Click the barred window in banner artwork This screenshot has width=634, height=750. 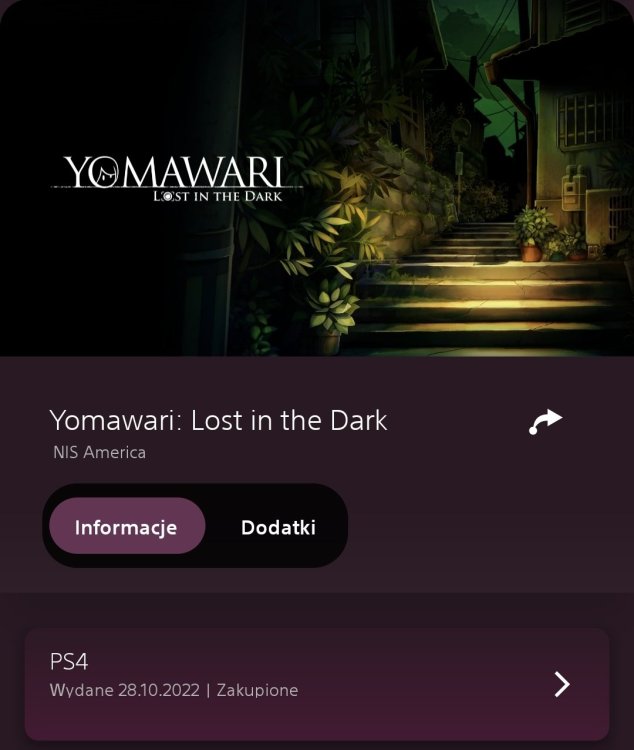593,121
